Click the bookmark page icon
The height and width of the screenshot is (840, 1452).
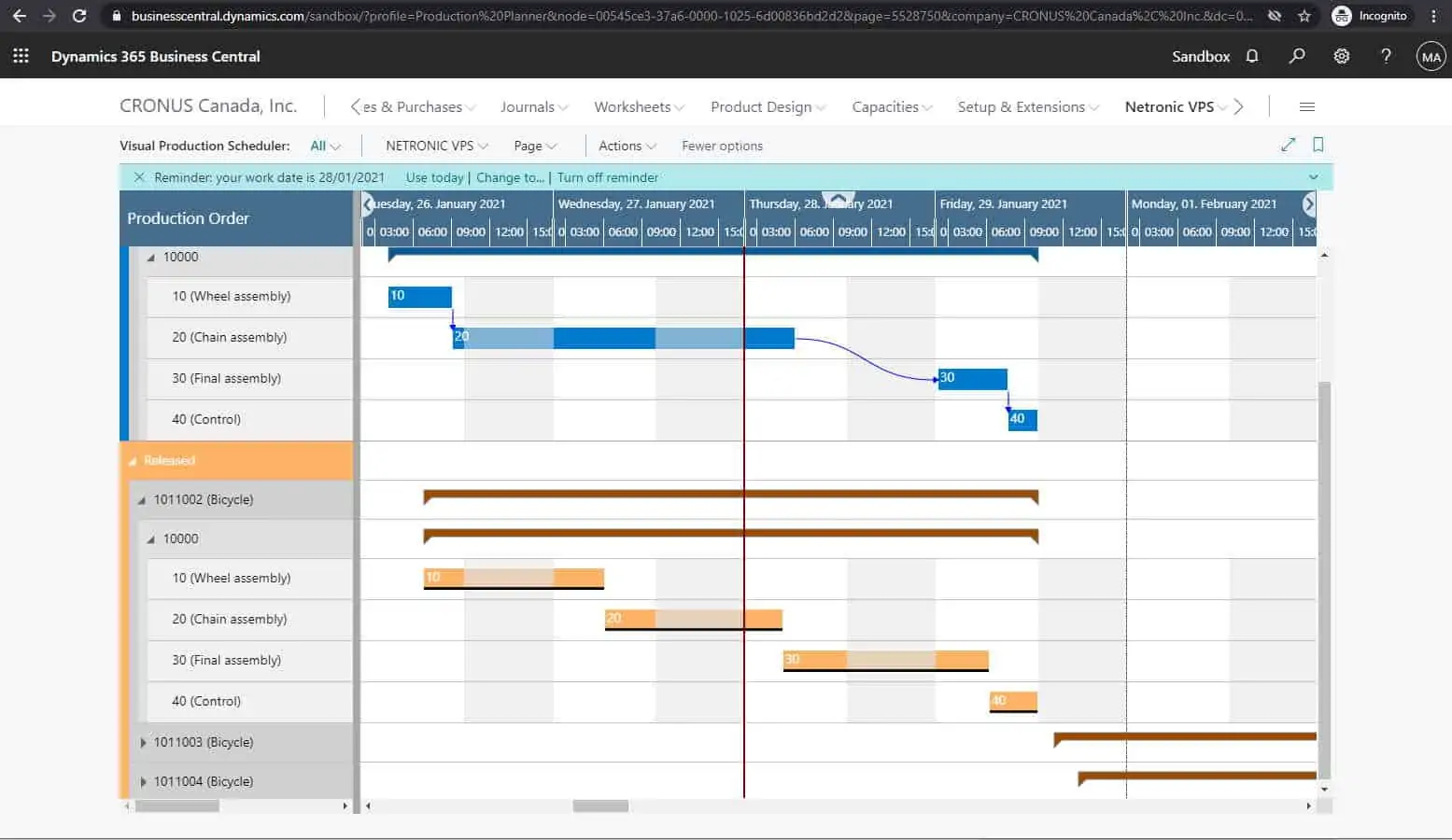[1318, 145]
